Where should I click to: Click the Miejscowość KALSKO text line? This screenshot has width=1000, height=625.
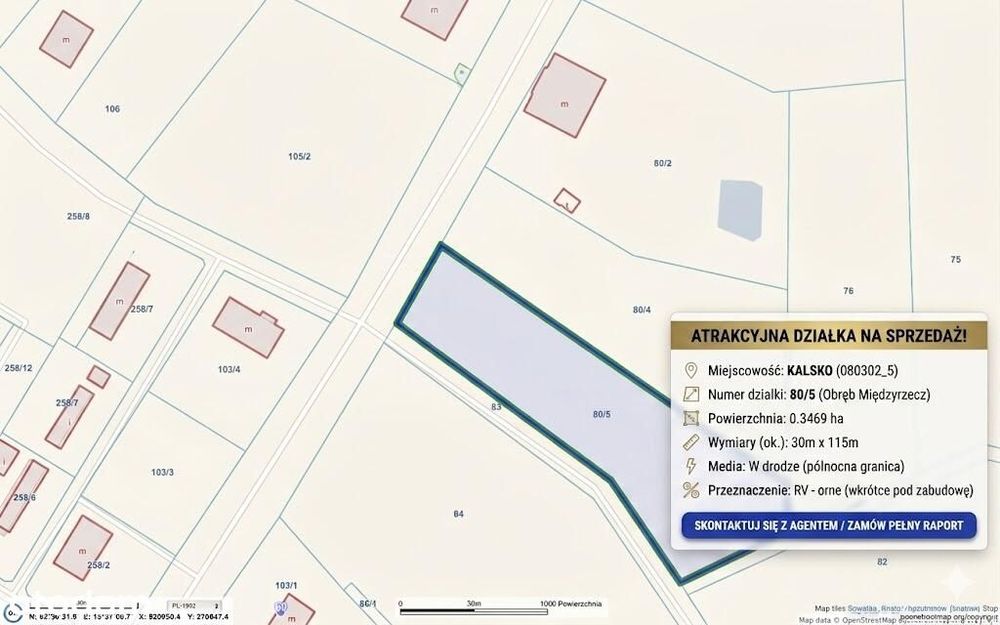coord(803,371)
